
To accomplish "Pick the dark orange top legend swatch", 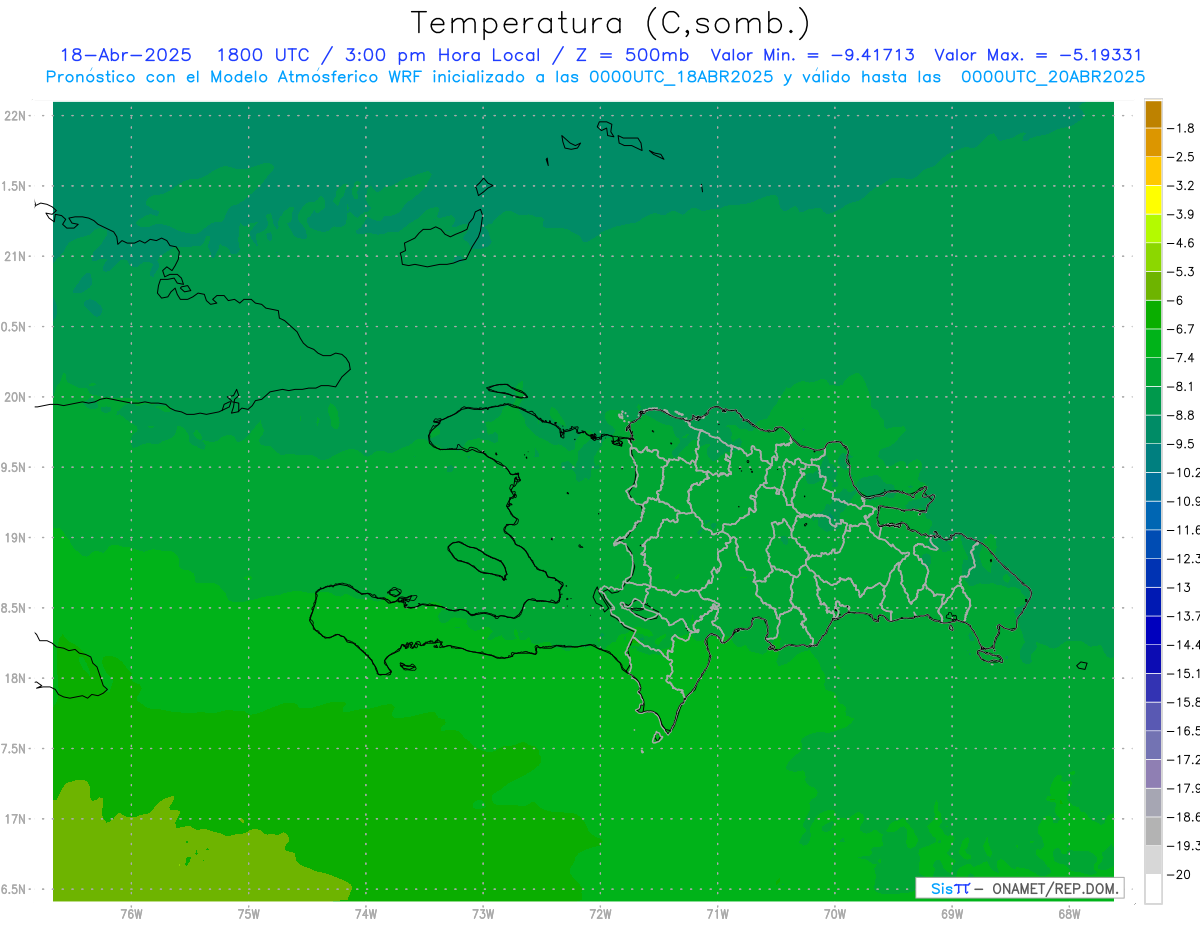I will click(1153, 115).
